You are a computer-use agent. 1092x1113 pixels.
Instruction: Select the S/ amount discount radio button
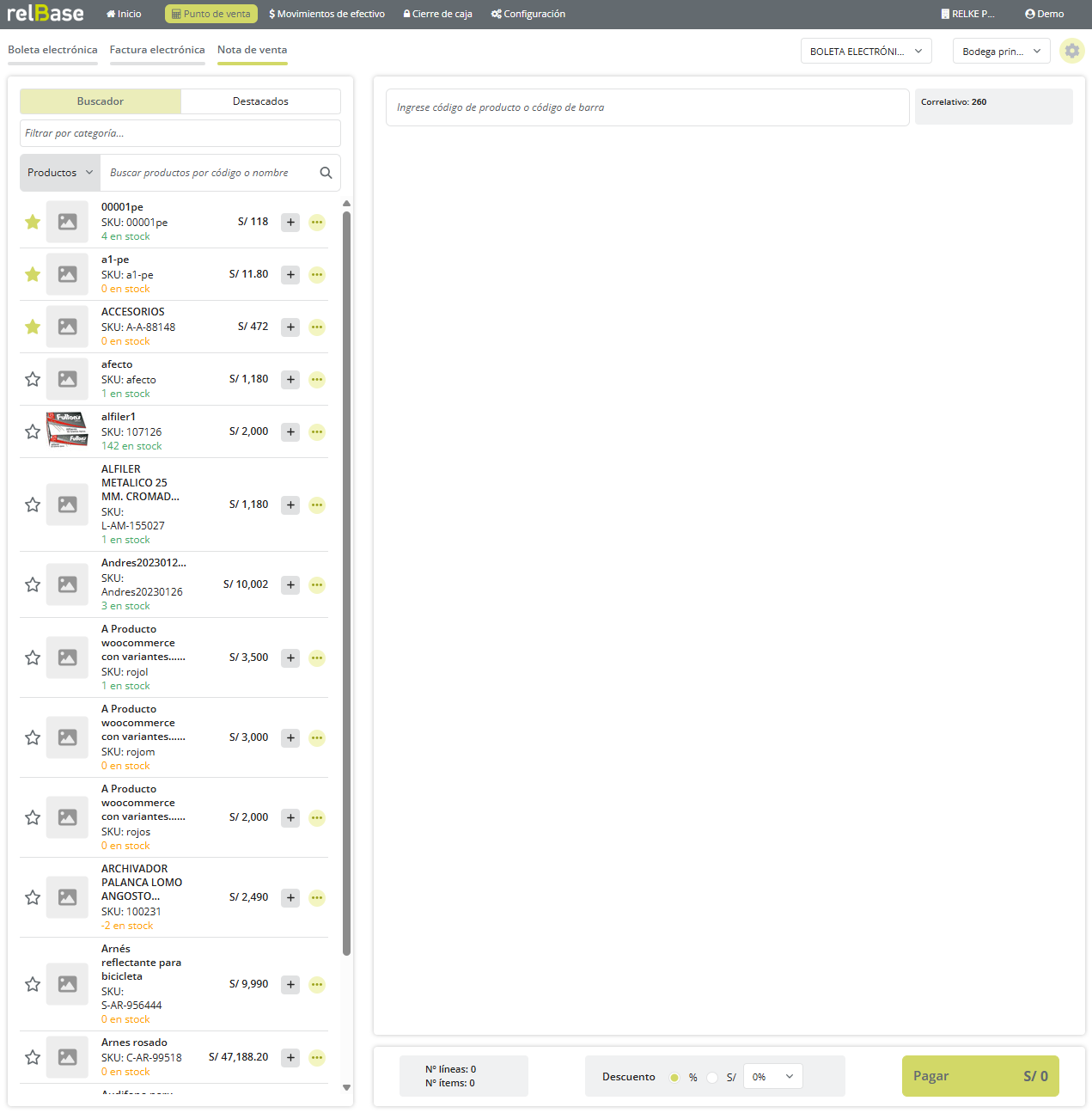(x=712, y=1078)
